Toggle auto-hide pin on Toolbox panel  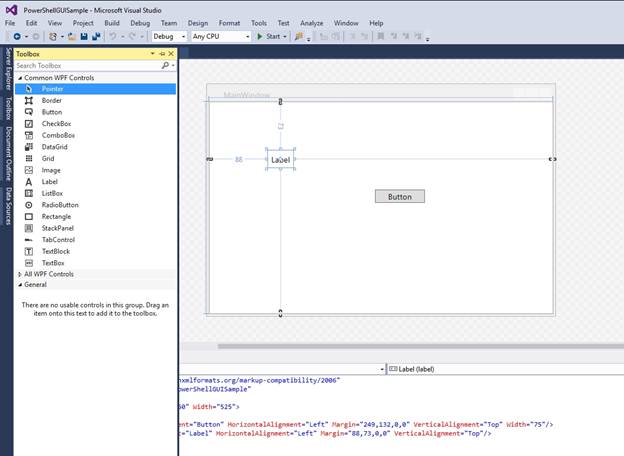coord(162,54)
